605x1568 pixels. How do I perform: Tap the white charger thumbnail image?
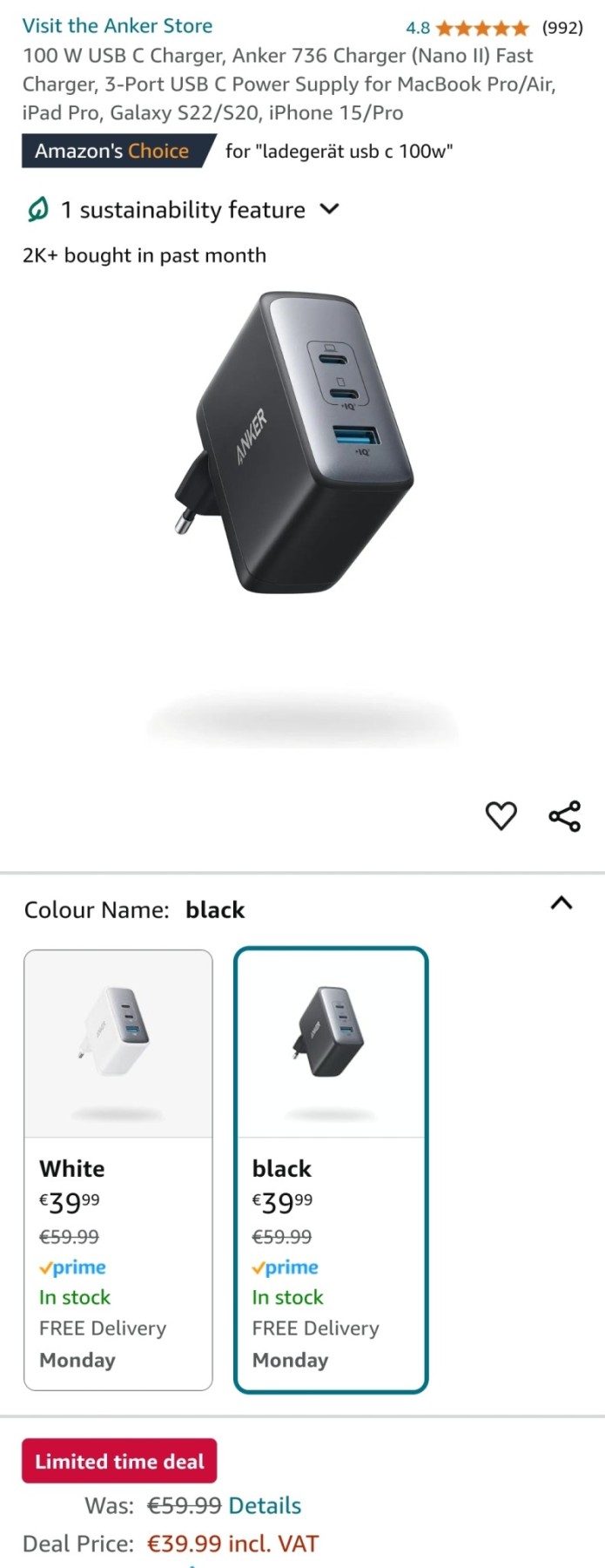118,1044
